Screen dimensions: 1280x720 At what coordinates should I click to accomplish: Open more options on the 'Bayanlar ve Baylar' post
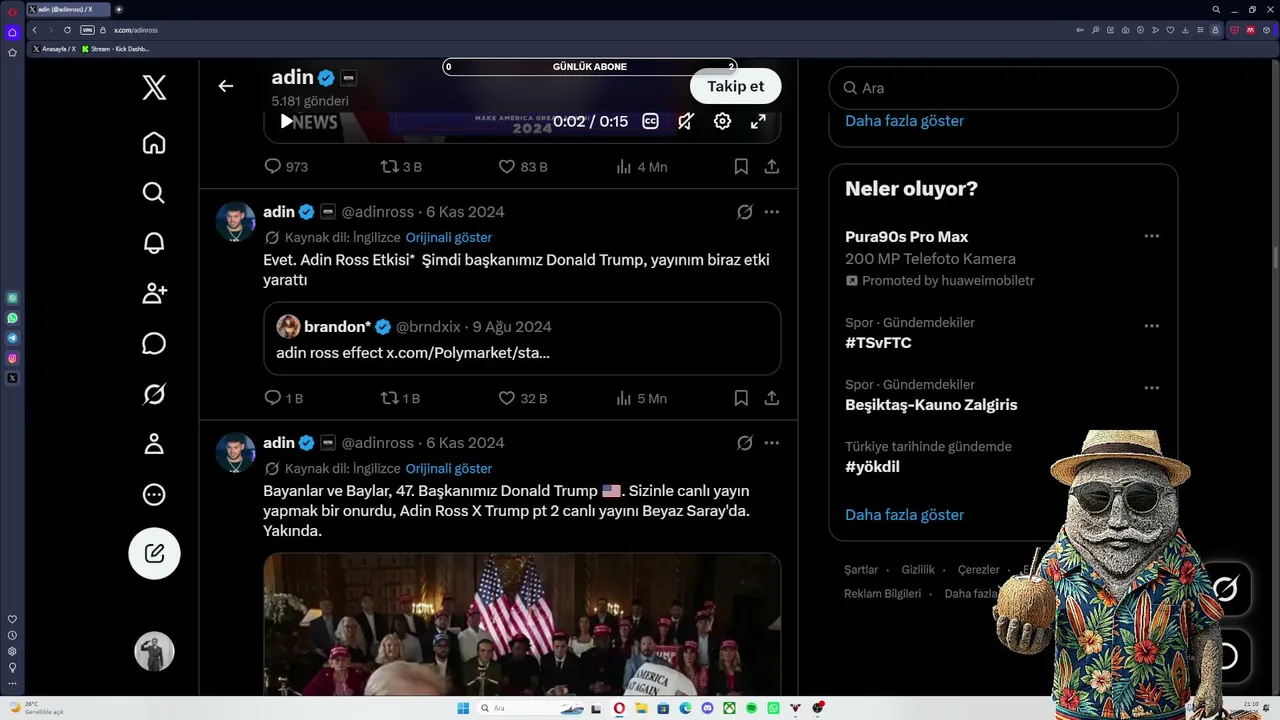(x=772, y=443)
